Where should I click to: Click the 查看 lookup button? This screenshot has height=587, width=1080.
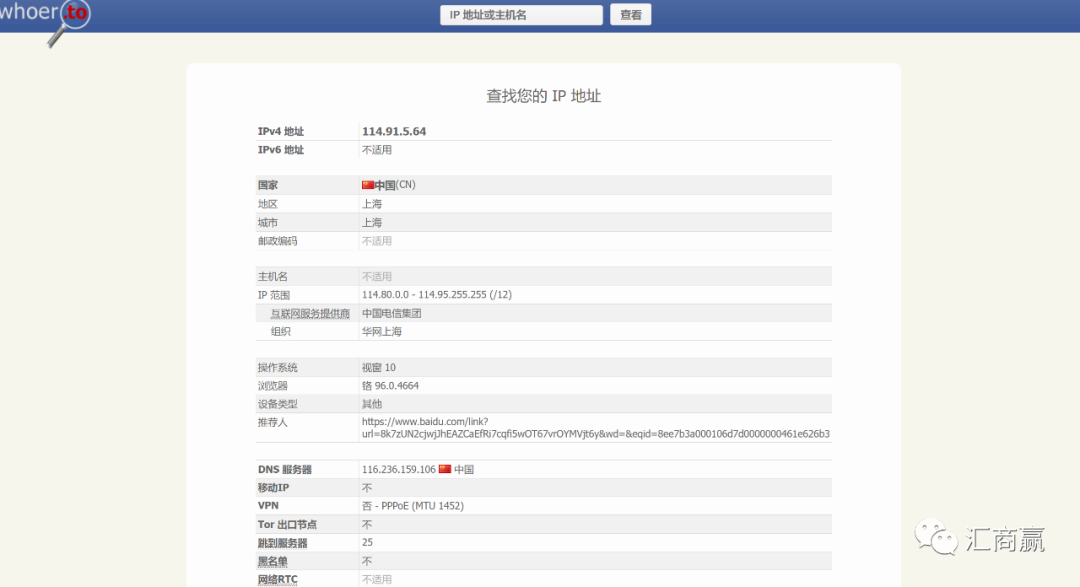coord(630,15)
